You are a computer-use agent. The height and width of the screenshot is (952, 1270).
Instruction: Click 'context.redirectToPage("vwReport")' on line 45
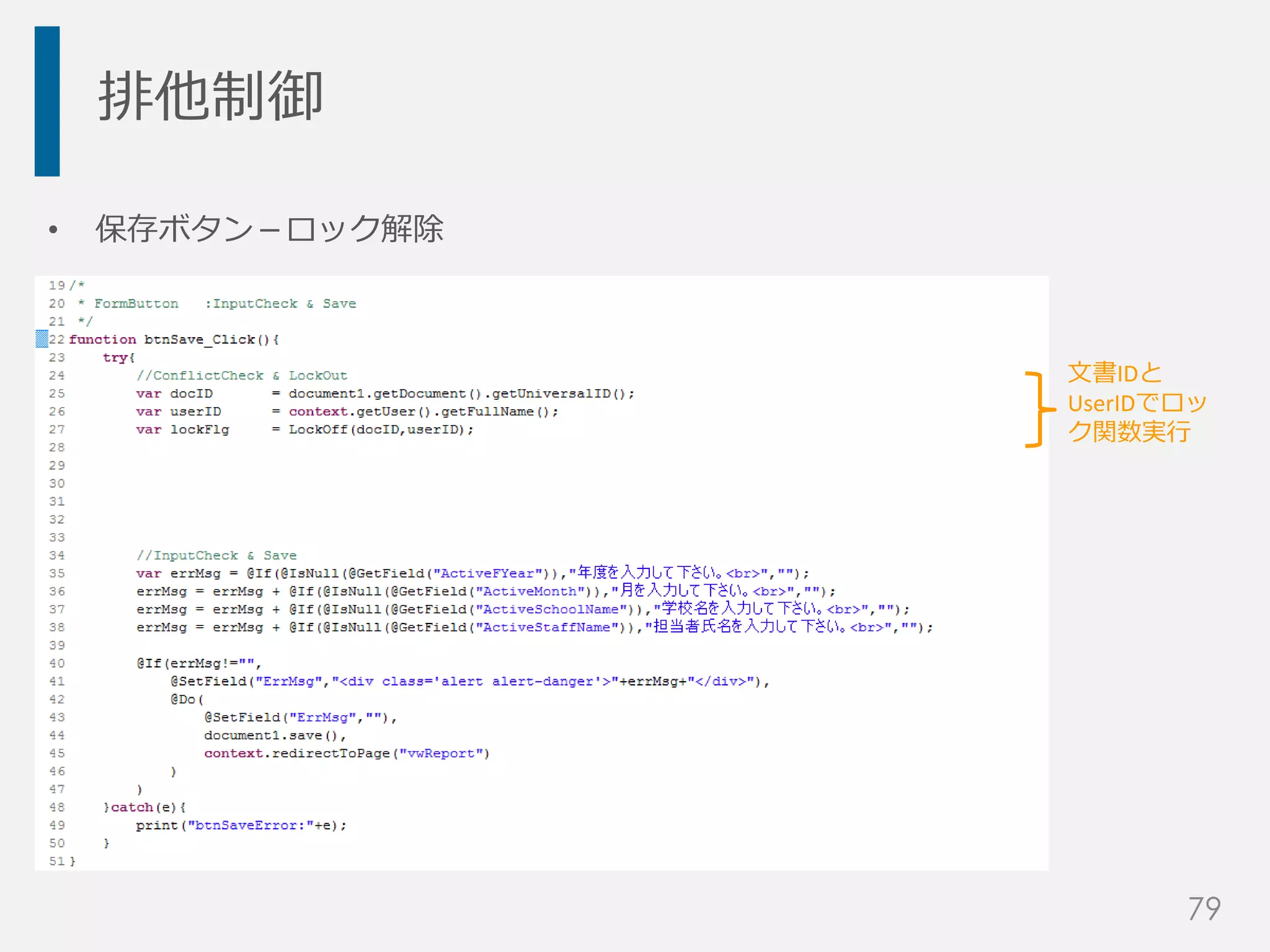[x=347, y=753]
